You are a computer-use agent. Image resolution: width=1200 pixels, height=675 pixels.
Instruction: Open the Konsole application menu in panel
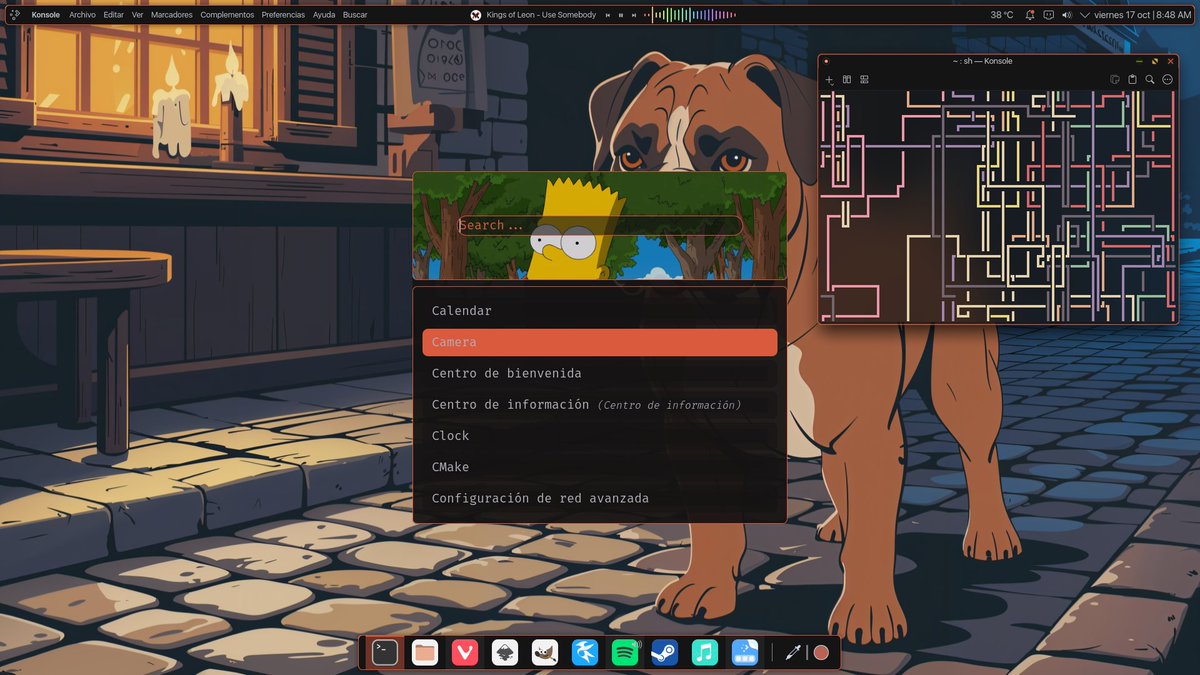[x=45, y=15]
